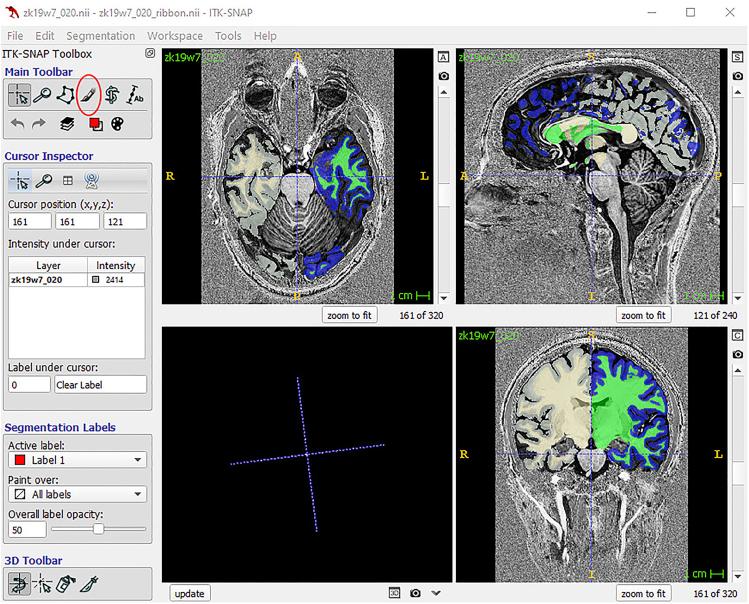Open the Layer Inspector stack icon
This screenshot has width=749, height=604.
tap(66, 123)
